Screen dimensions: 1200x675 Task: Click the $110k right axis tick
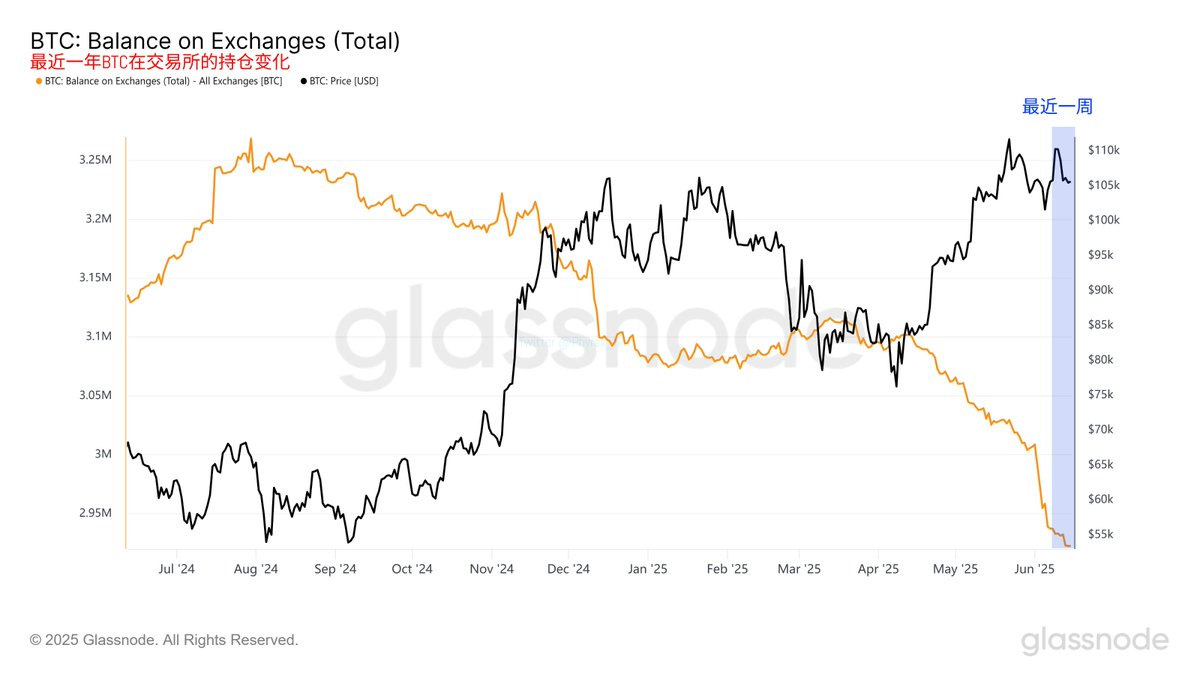(1103, 150)
